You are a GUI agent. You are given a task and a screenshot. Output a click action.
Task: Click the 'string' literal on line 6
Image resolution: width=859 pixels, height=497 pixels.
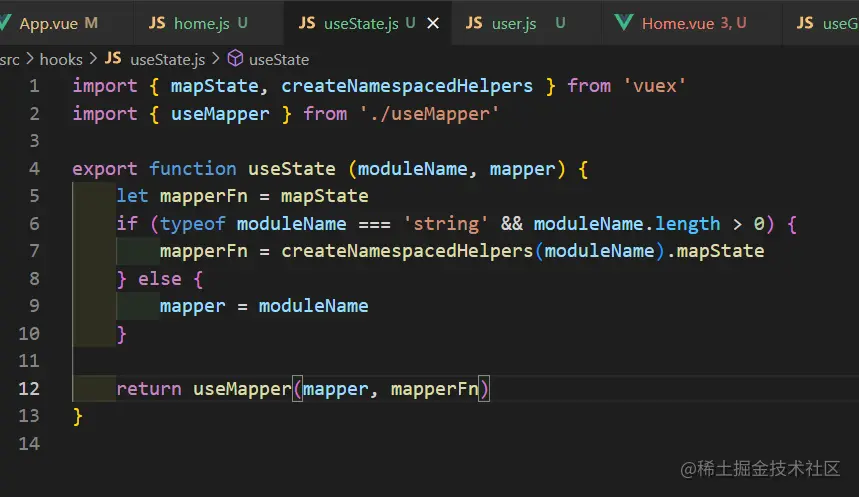[445, 224]
